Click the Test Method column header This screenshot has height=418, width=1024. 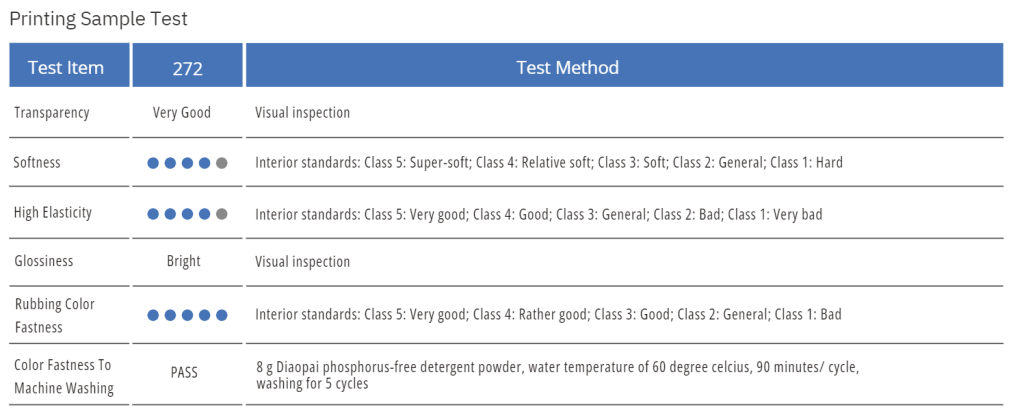(x=567, y=68)
